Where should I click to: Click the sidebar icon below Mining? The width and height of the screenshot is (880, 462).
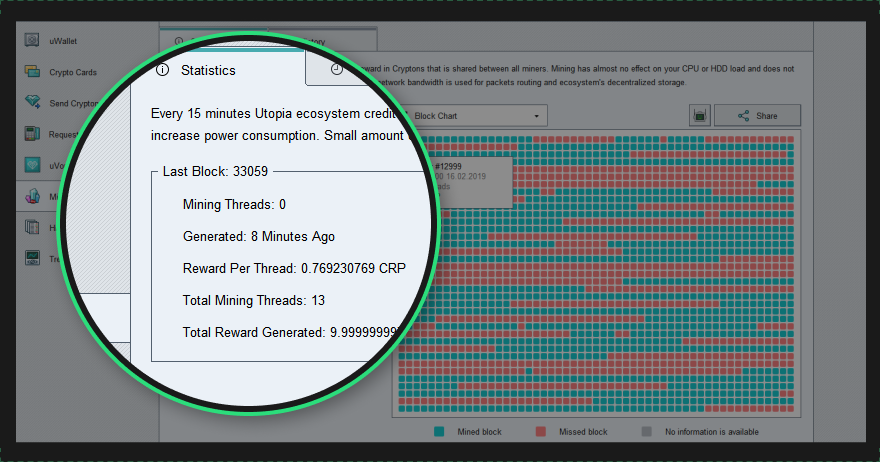coord(32,227)
